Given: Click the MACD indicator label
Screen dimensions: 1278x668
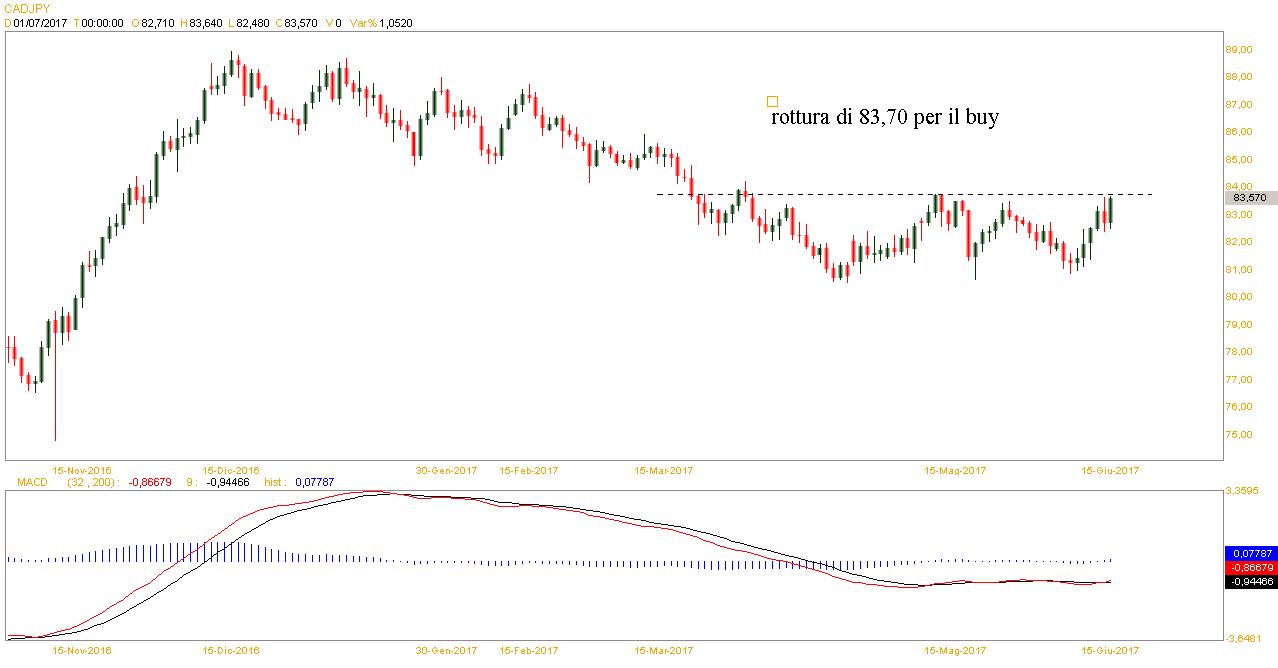Looking at the screenshot, I should 32,483.
